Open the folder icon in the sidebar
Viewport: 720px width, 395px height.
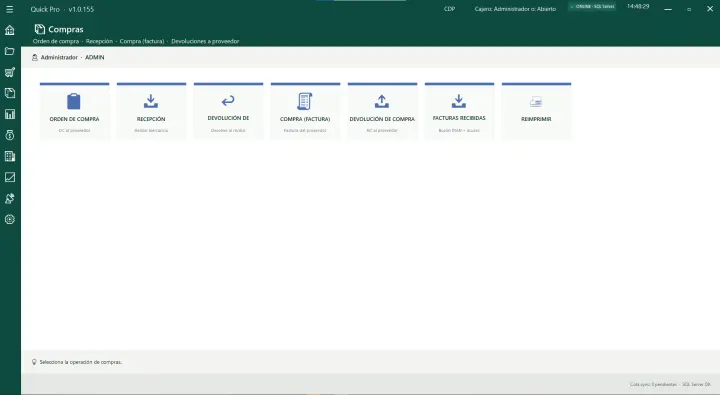tap(10, 51)
